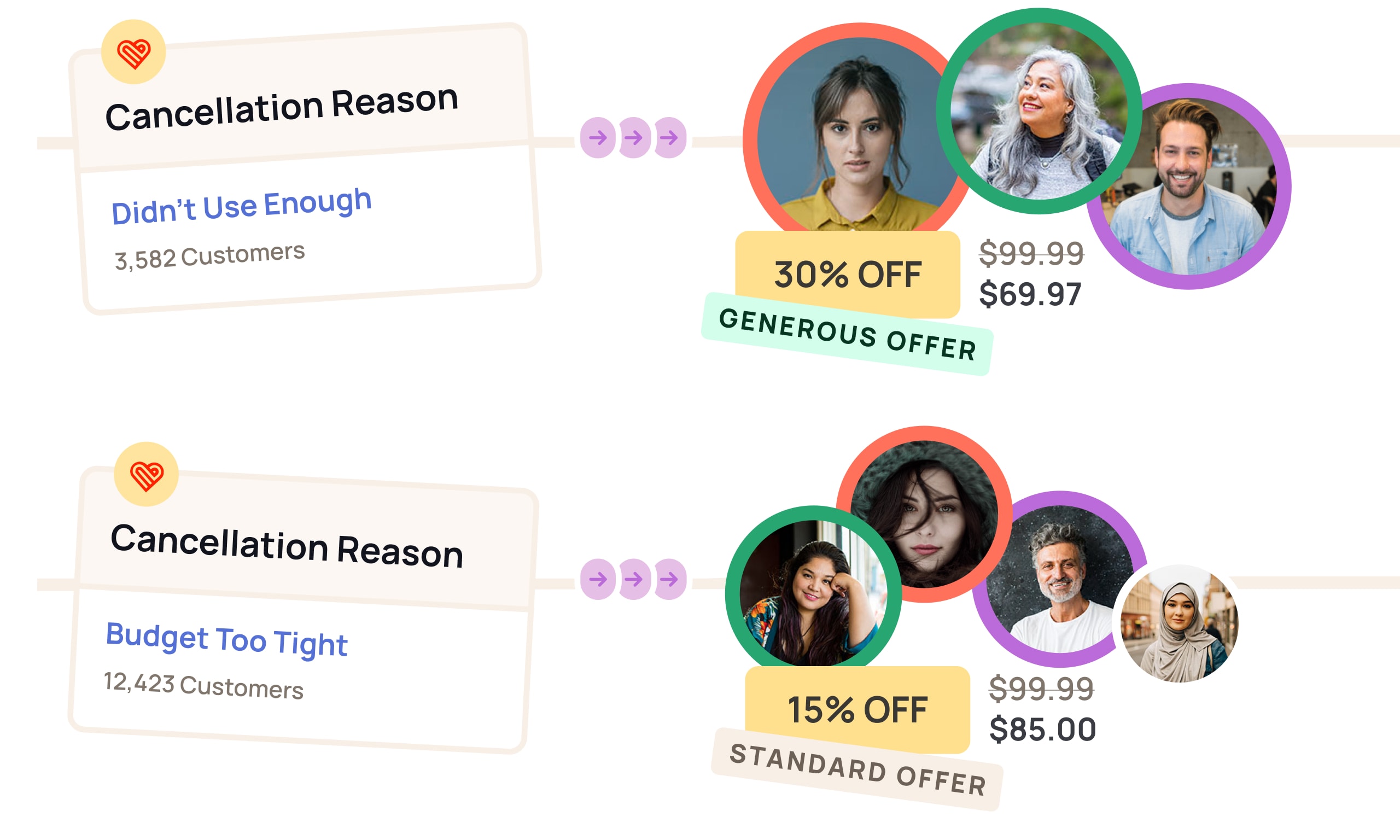The height and width of the screenshot is (840, 1400).
Task: Click middle arrow circle in the top row
Action: [x=634, y=138]
